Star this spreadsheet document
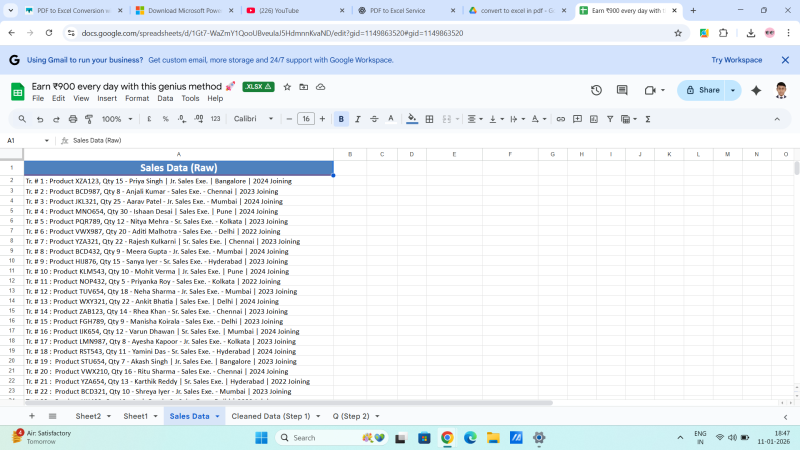 [x=288, y=87]
